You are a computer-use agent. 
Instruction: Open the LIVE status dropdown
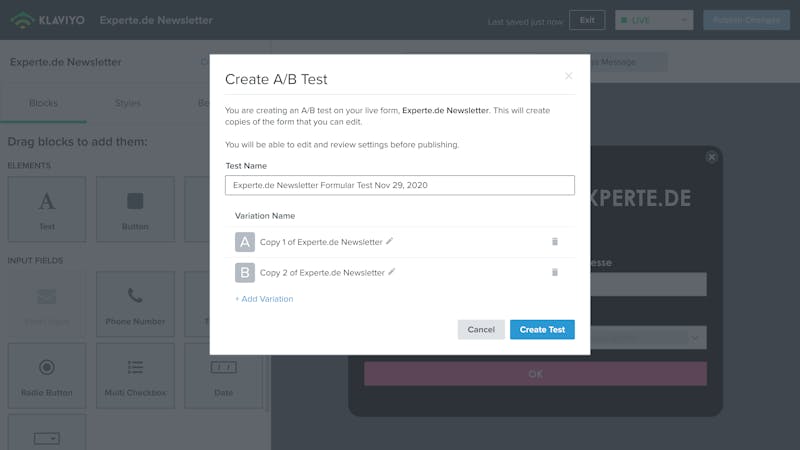click(654, 20)
